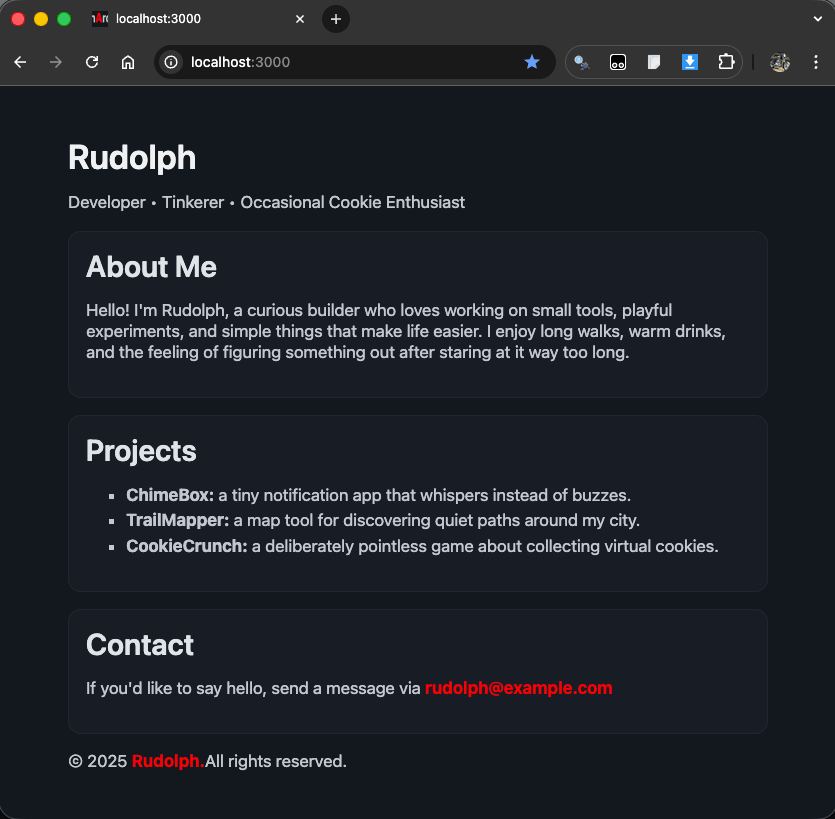Open the Extensions puzzle-piece menu
This screenshot has height=819, width=835.
tap(726, 62)
